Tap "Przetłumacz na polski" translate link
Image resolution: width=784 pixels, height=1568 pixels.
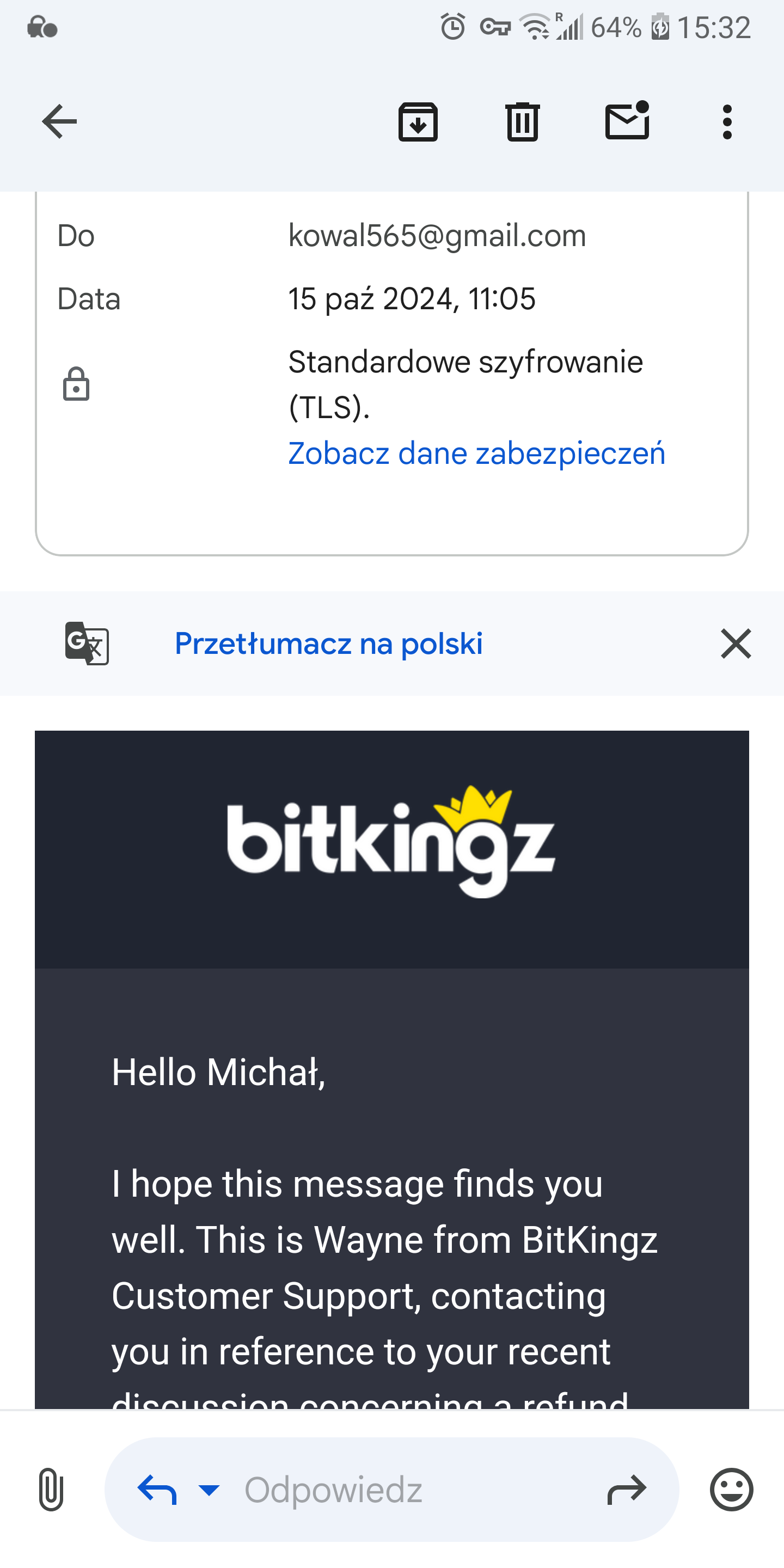tap(328, 644)
